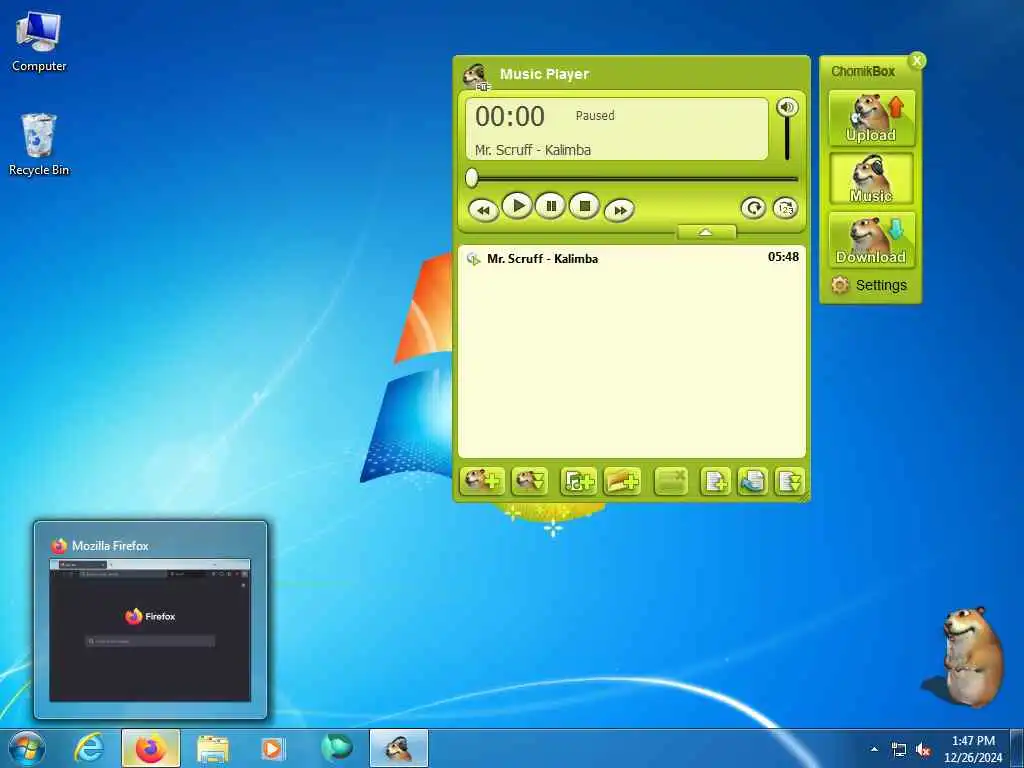This screenshot has width=1024, height=768.
Task: Skip to next track with fast-forward button
Action: (619, 210)
